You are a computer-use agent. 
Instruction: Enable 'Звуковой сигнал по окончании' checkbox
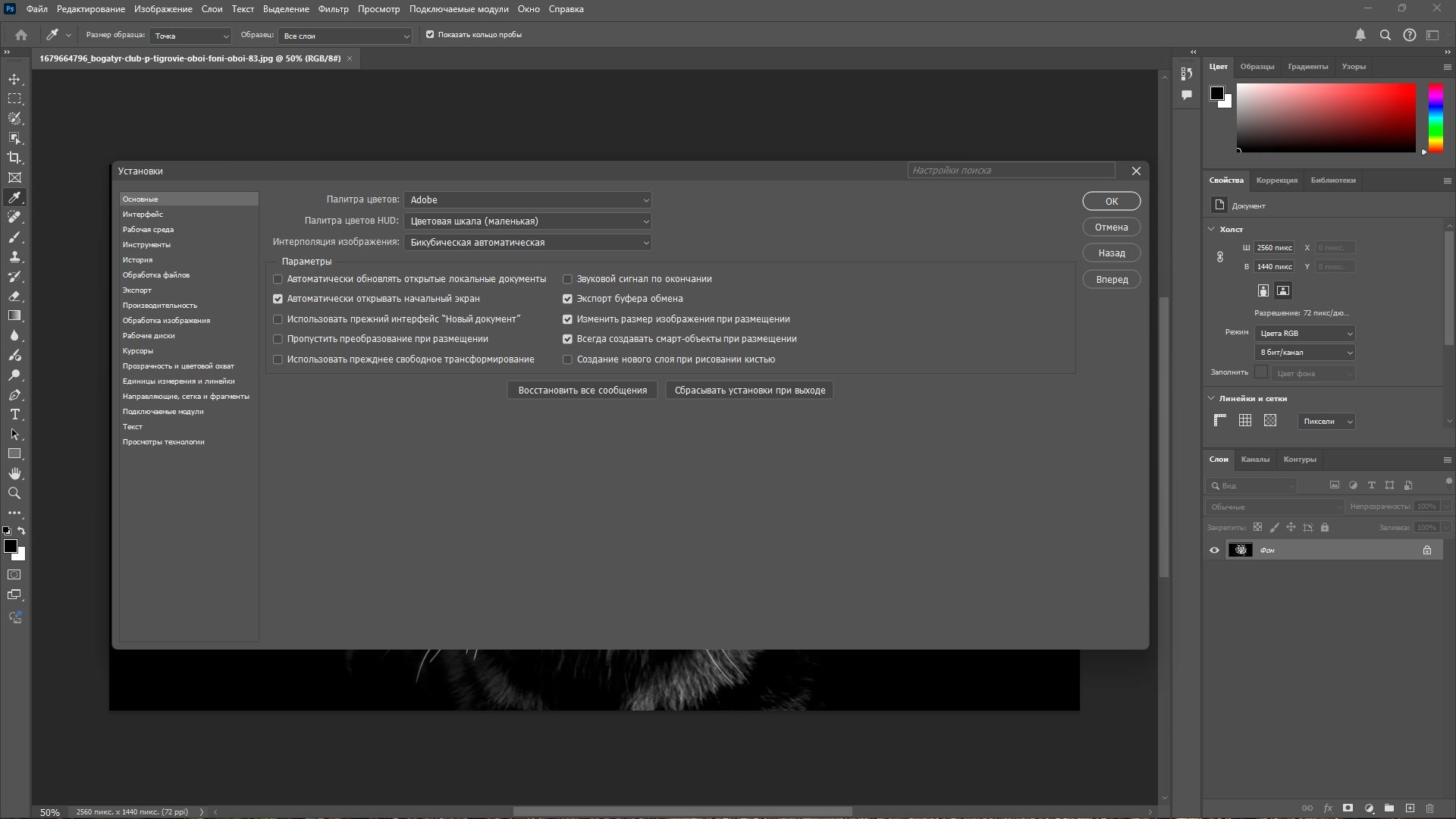567,279
